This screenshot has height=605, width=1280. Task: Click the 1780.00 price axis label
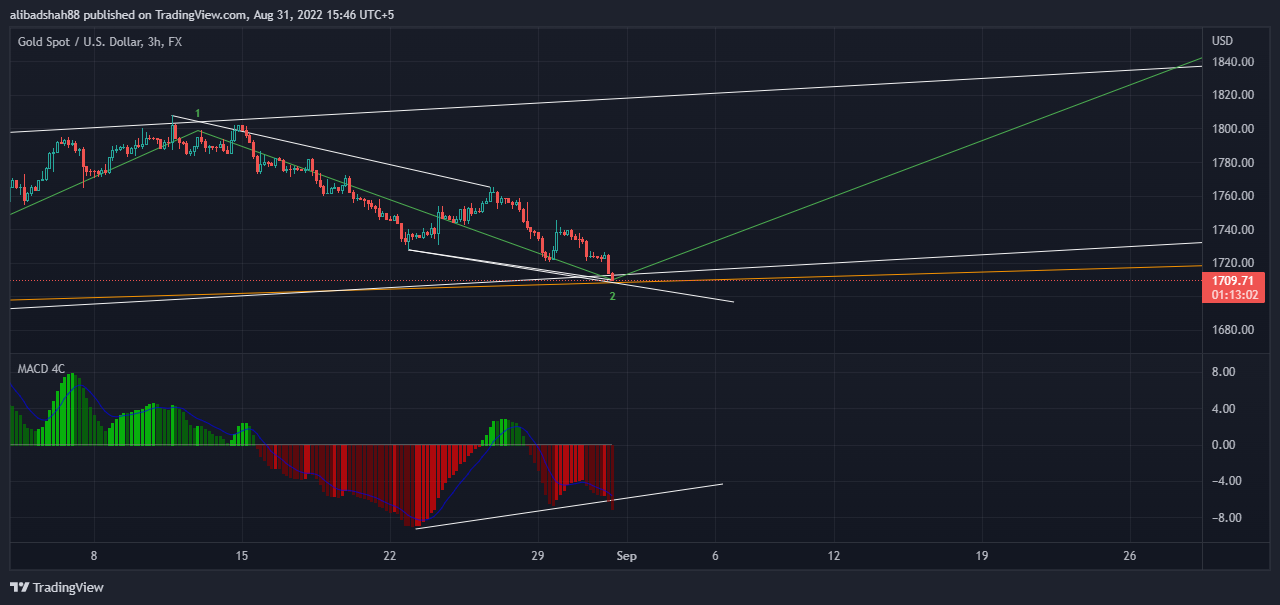(1232, 163)
